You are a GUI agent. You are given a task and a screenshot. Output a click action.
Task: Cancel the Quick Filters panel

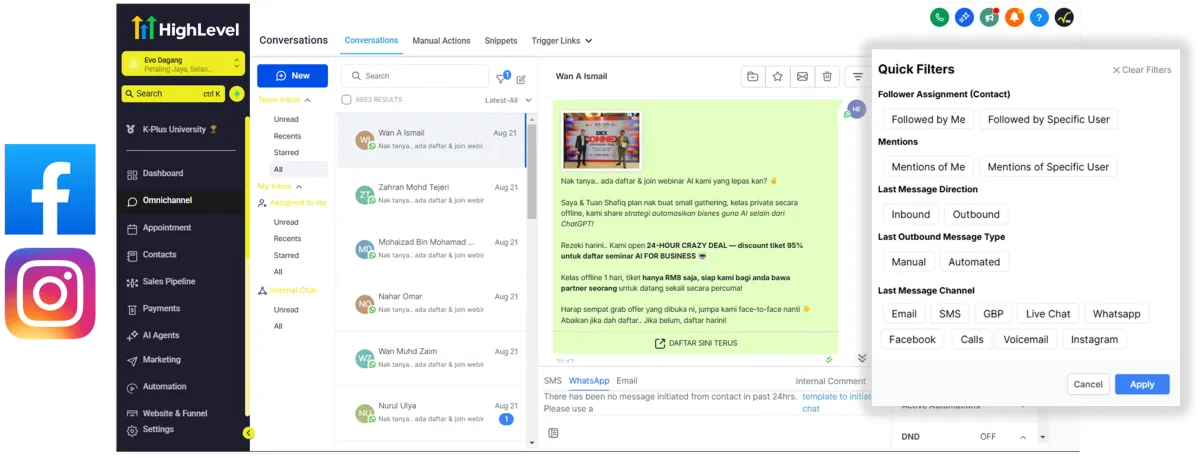coord(1088,384)
